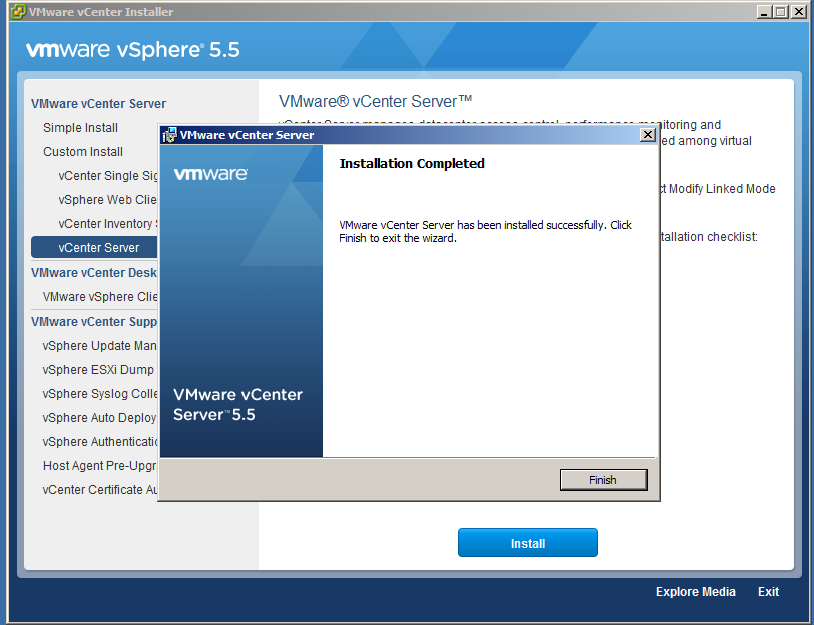The height and width of the screenshot is (625, 814).
Task: Choose vCenter Single Sign-On entry
Action: pyautogui.click(x=107, y=176)
